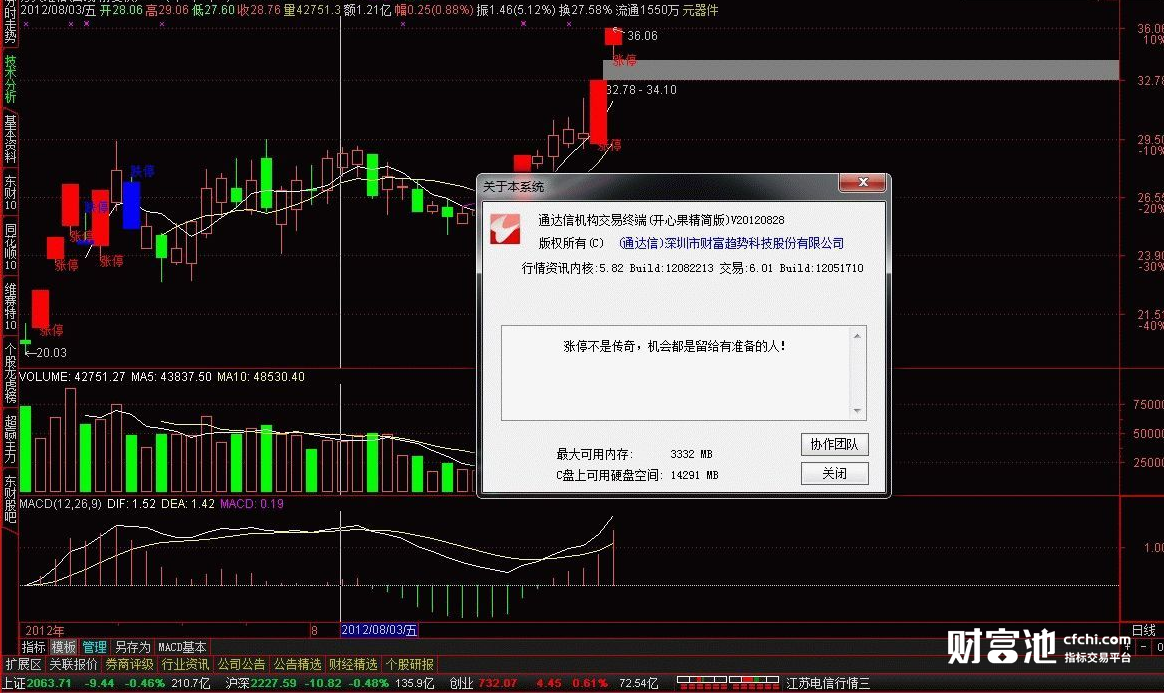This screenshot has height=693, width=1164.
Task: Click the 沪深 index value 2227.59 in the status bar
Action: (273, 683)
